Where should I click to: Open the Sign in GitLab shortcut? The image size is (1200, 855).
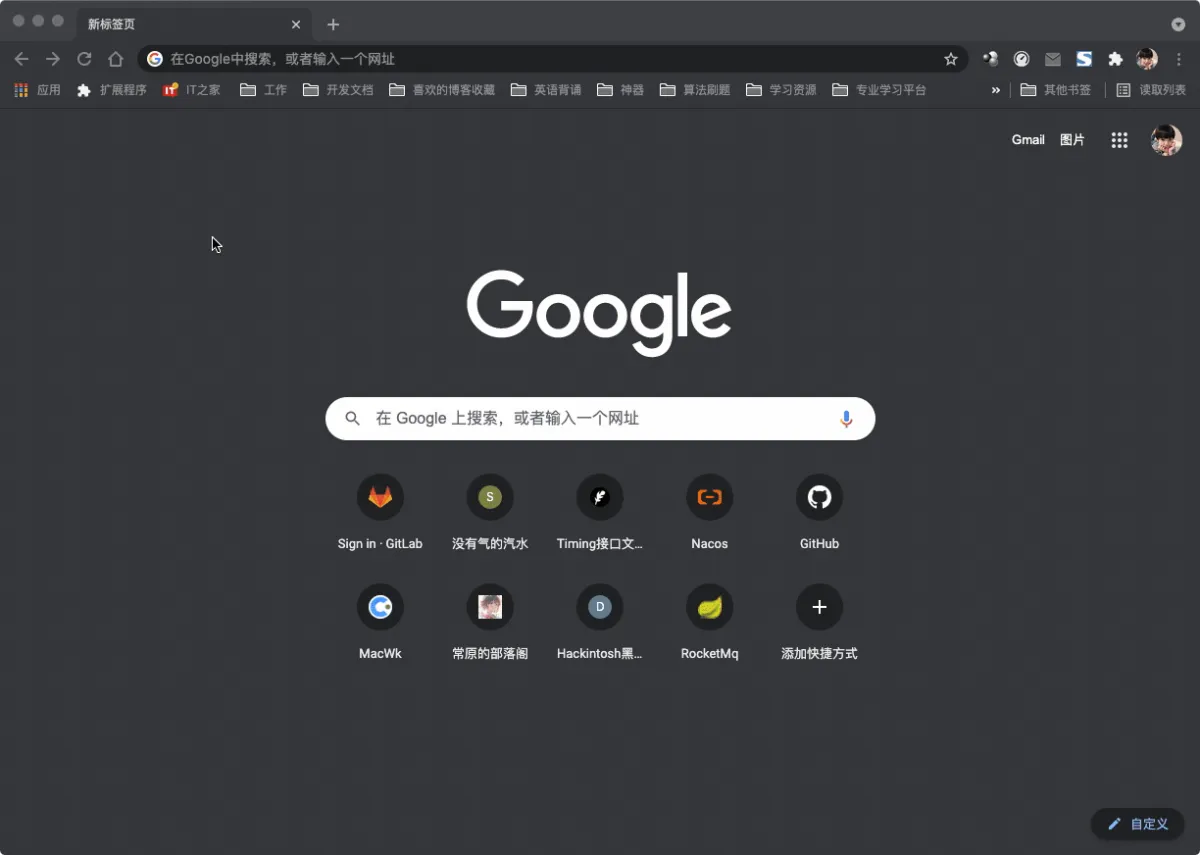click(380, 497)
